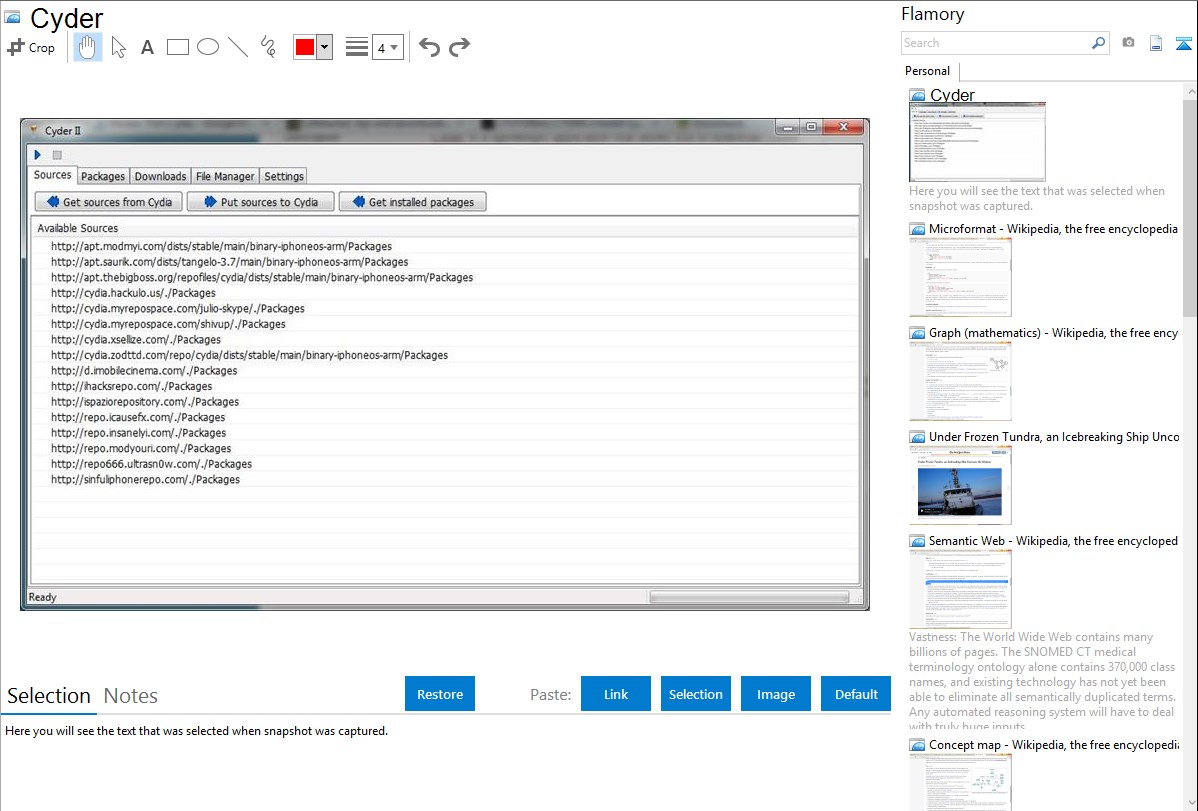
Task: Pick the ellipse drawing tool
Action: [208, 47]
